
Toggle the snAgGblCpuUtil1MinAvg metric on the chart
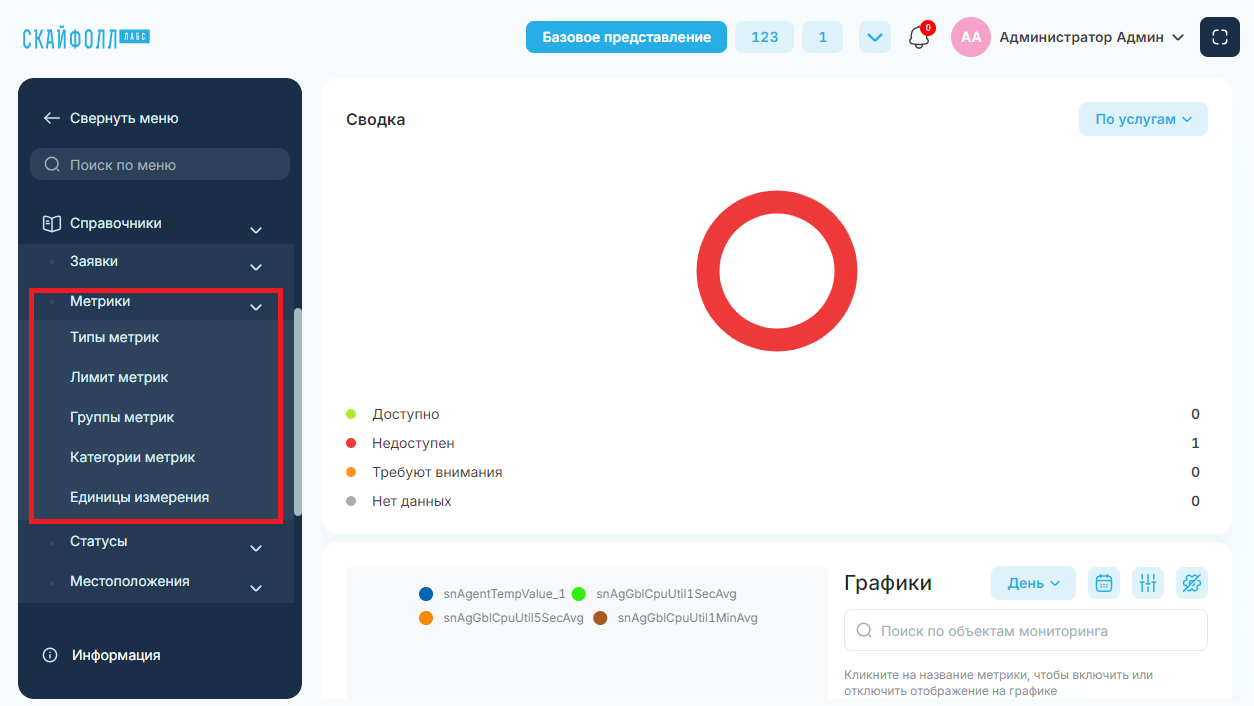coord(675,618)
